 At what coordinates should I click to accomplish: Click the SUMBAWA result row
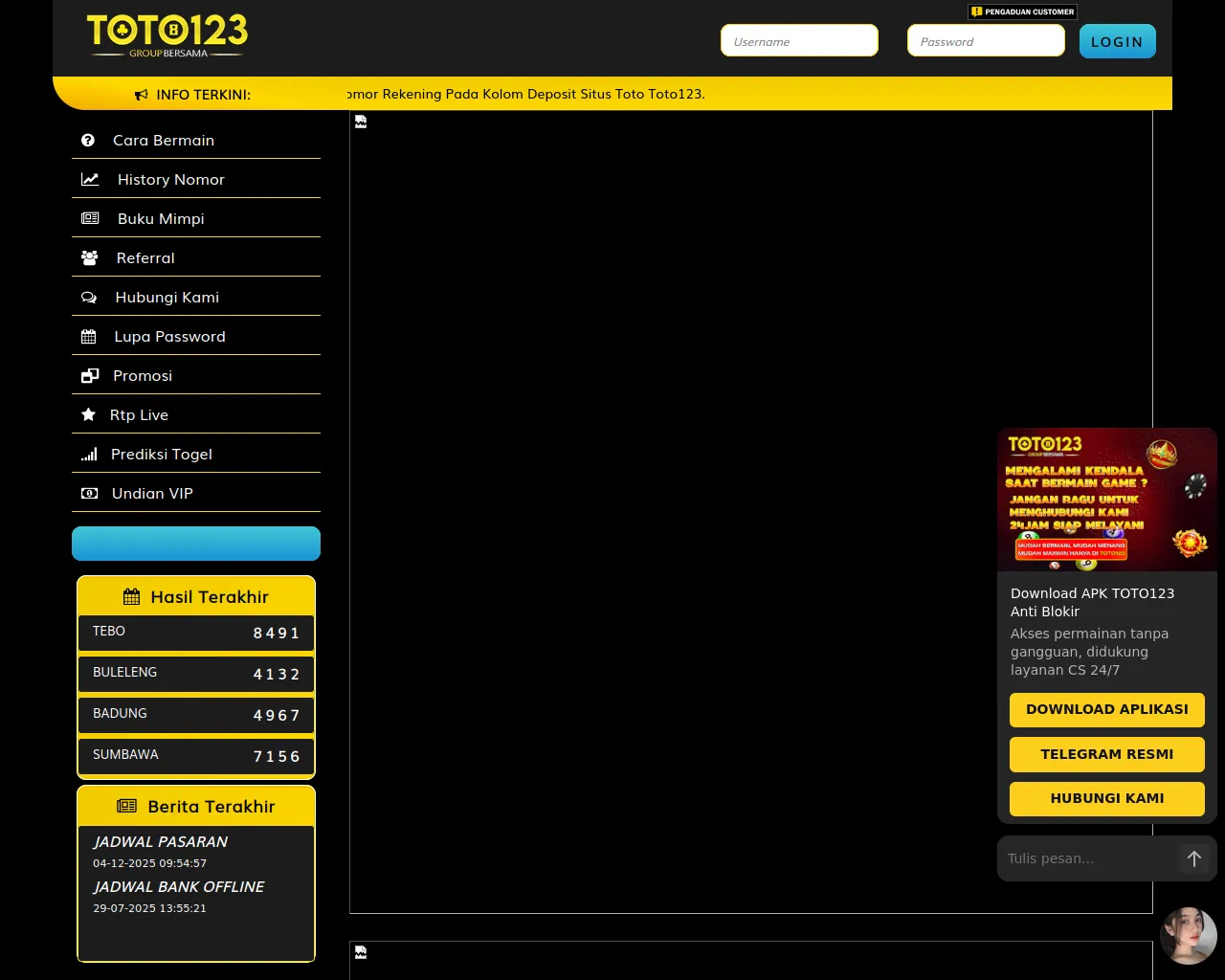[196, 756]
